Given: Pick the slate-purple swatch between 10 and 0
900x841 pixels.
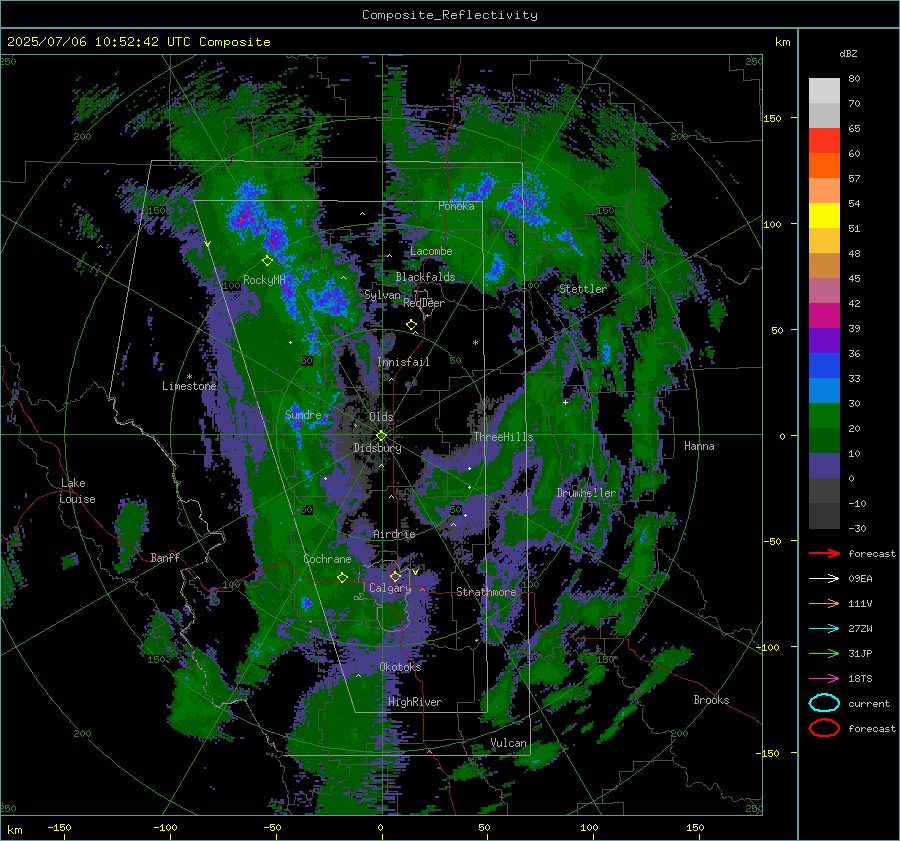Looking at the screenshot, I should [824, 466].
